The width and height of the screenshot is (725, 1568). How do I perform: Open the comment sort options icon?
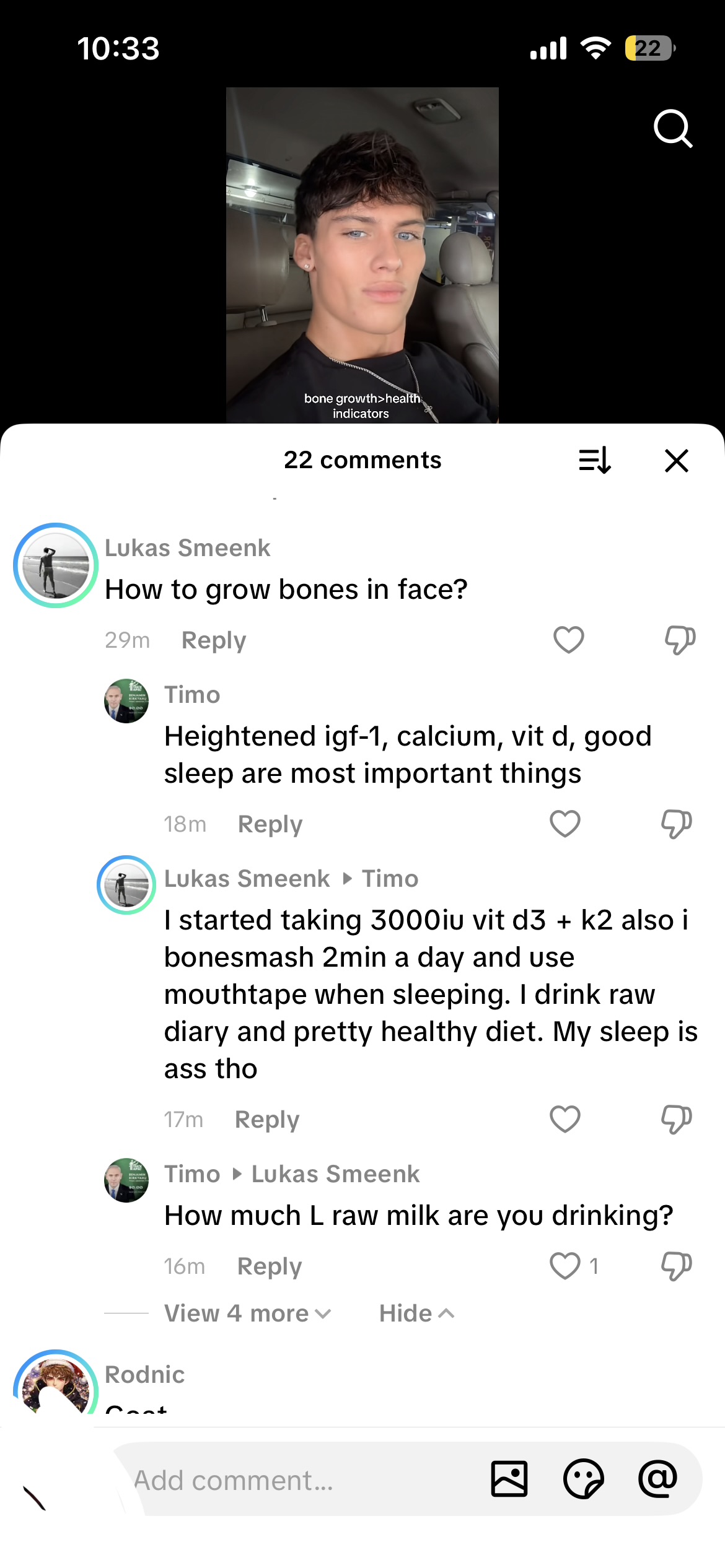(x=595, y=461)
